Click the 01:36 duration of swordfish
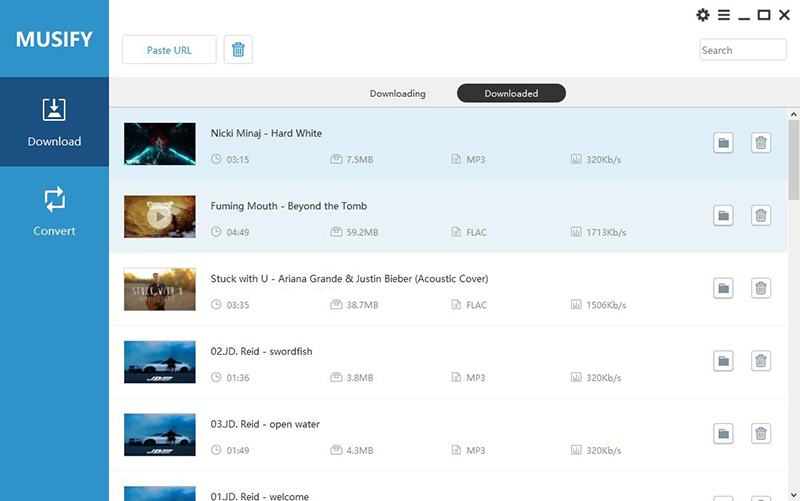This screenshot has width=800, height=501. (x=238, y=378)
